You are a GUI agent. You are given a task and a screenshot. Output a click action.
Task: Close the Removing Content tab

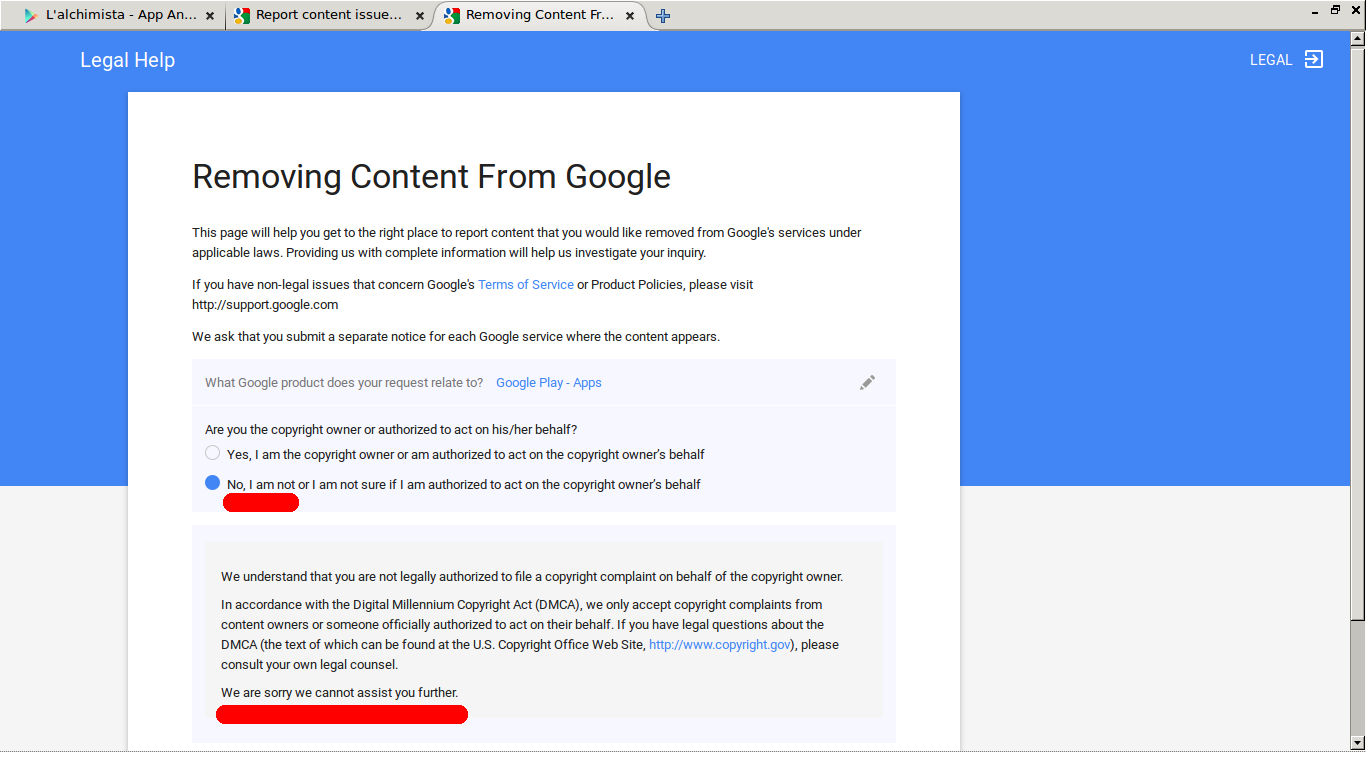[629, 16]
